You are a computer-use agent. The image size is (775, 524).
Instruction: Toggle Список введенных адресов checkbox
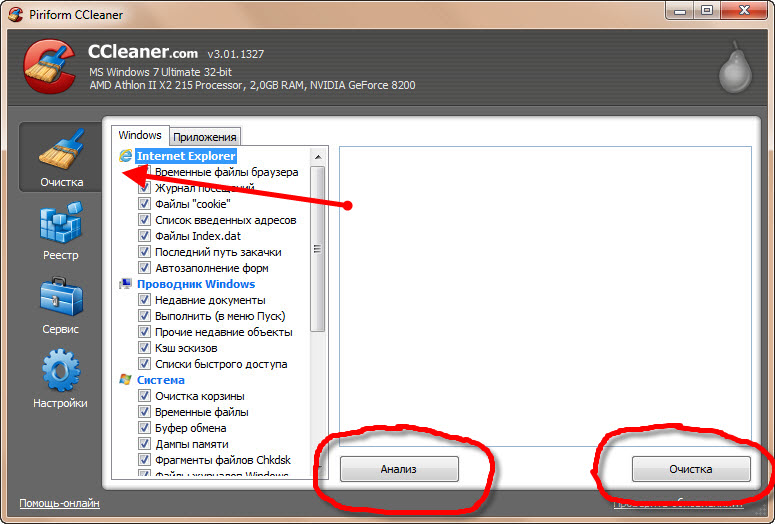[144, 220]
